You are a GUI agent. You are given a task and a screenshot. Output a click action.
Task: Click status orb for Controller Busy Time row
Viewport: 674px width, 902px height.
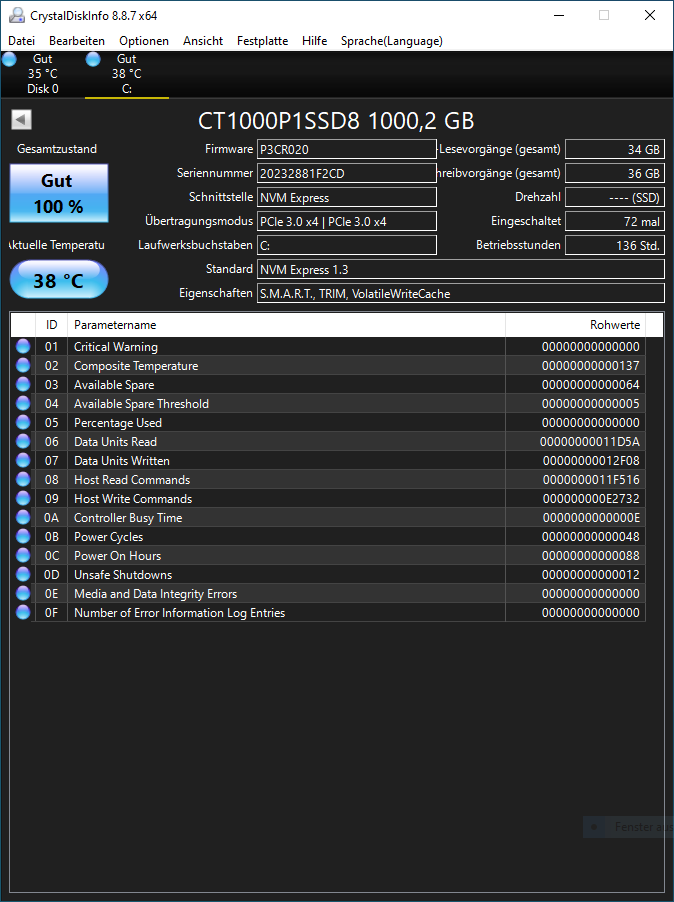pos(23,517)
